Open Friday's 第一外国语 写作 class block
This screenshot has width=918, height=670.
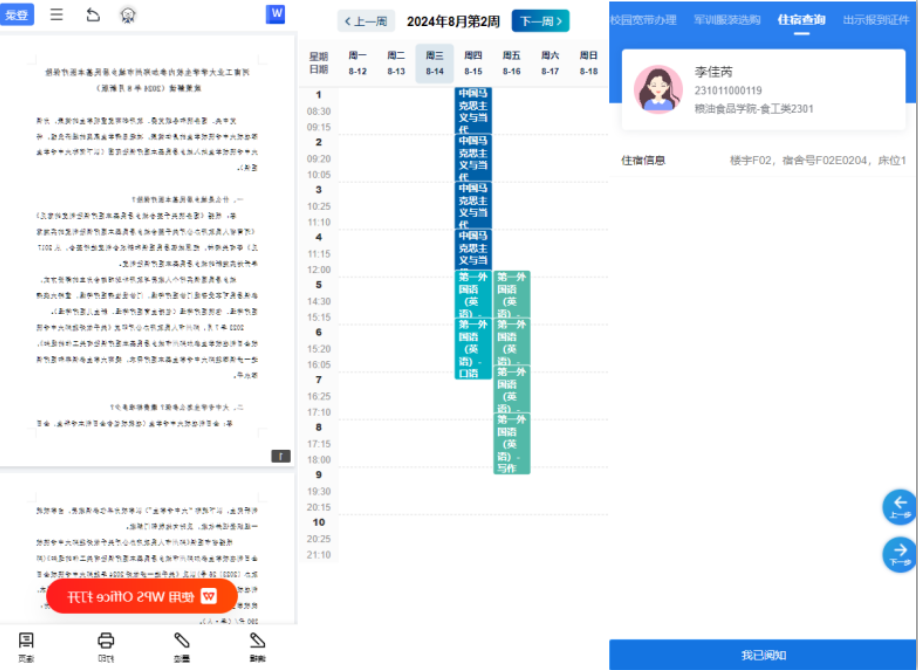pos(511,444)
